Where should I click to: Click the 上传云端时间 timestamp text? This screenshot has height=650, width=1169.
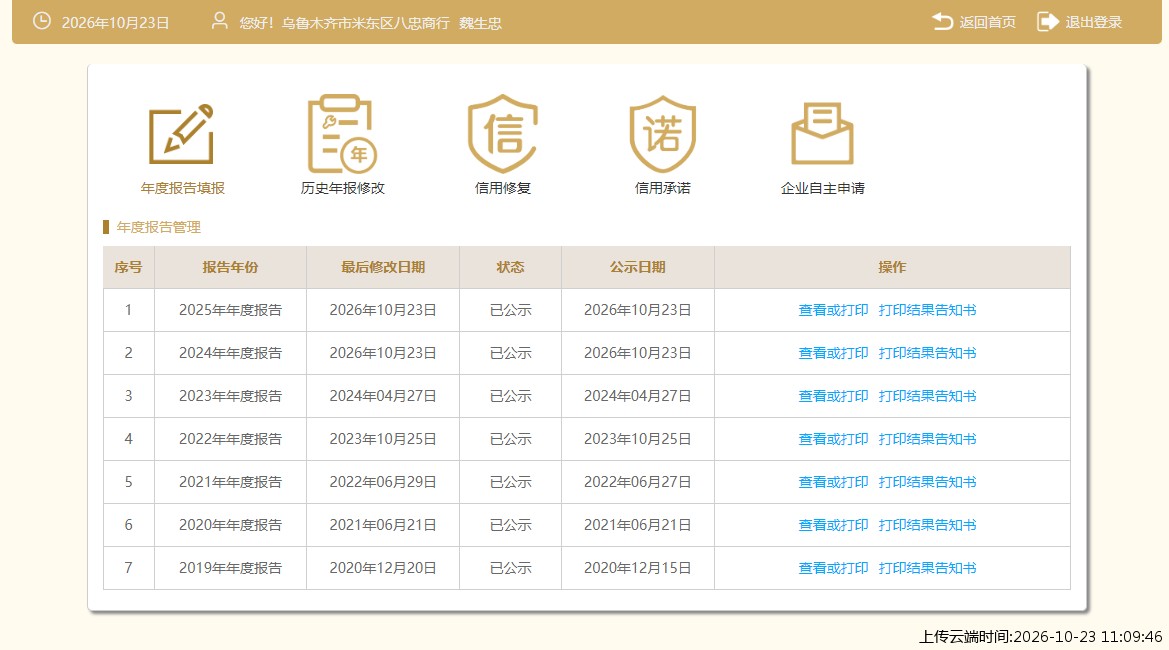click(1040, 637)
